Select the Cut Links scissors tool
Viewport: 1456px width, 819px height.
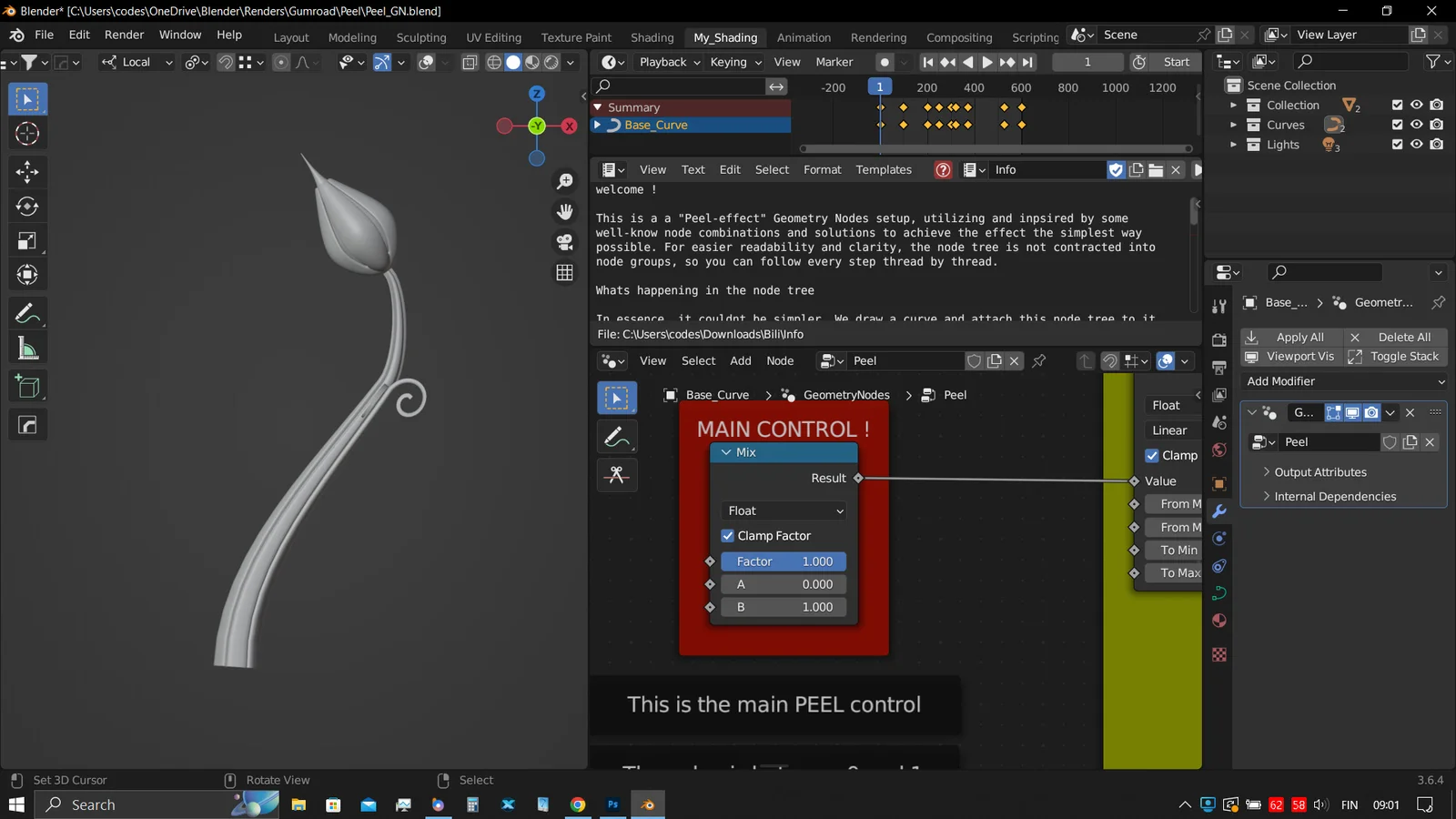(617, 474)
